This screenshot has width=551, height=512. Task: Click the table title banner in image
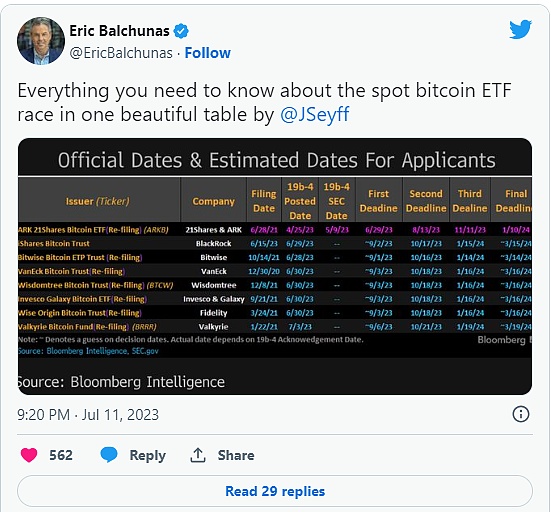point(275,160)
